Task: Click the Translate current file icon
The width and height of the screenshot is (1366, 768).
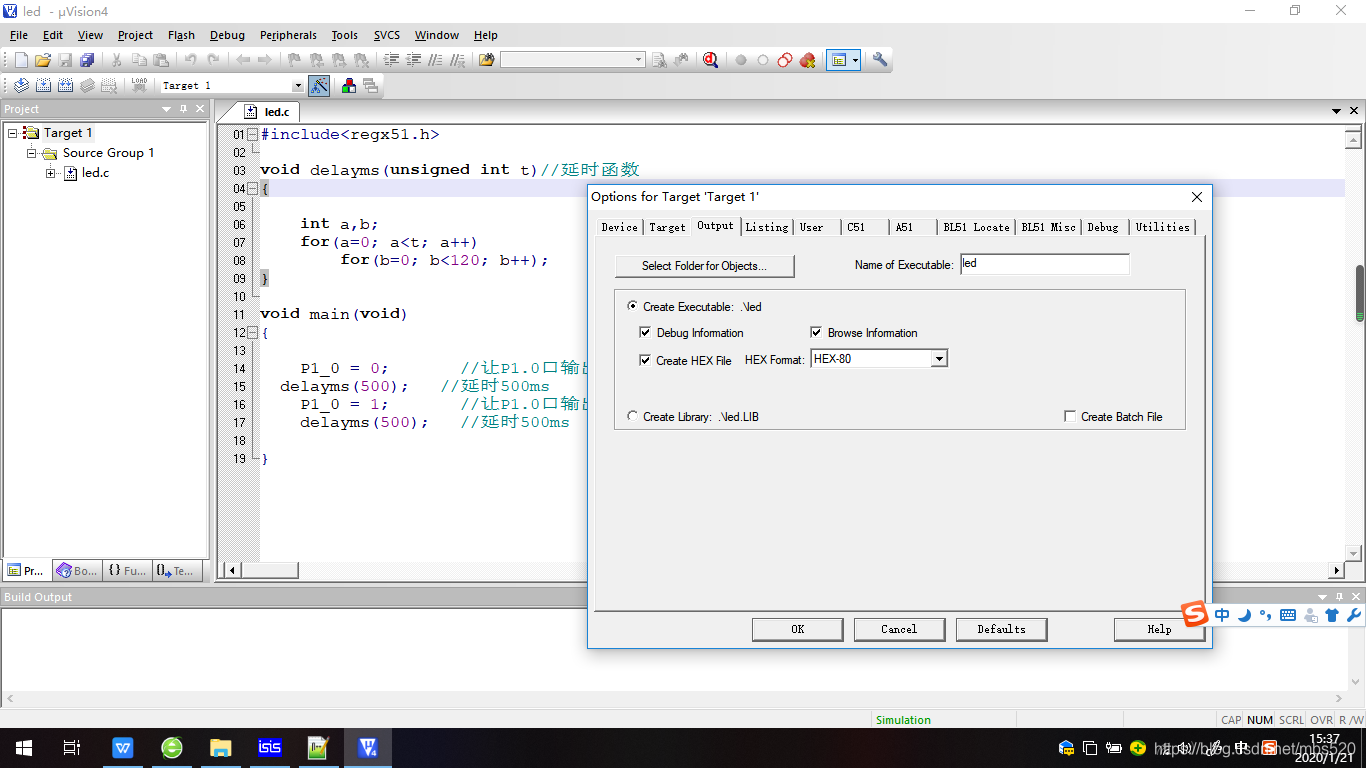Action: click(21, 86)
